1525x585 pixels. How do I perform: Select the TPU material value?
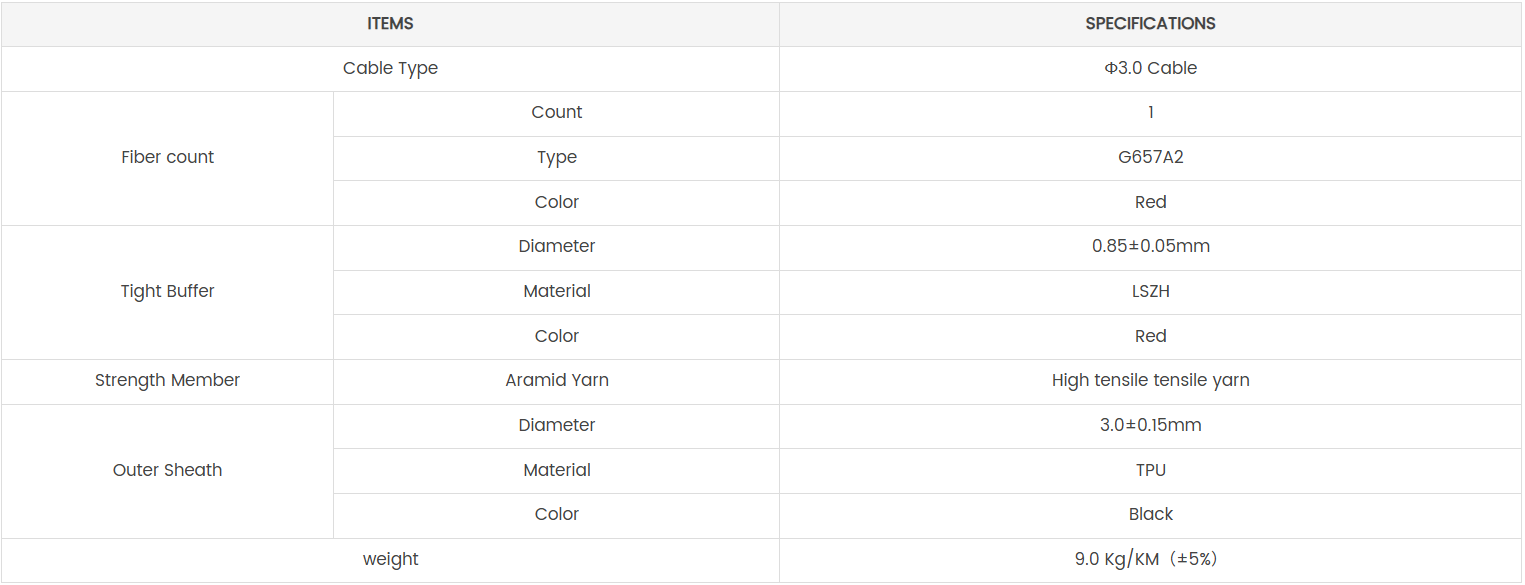(x=1150, y=471)
